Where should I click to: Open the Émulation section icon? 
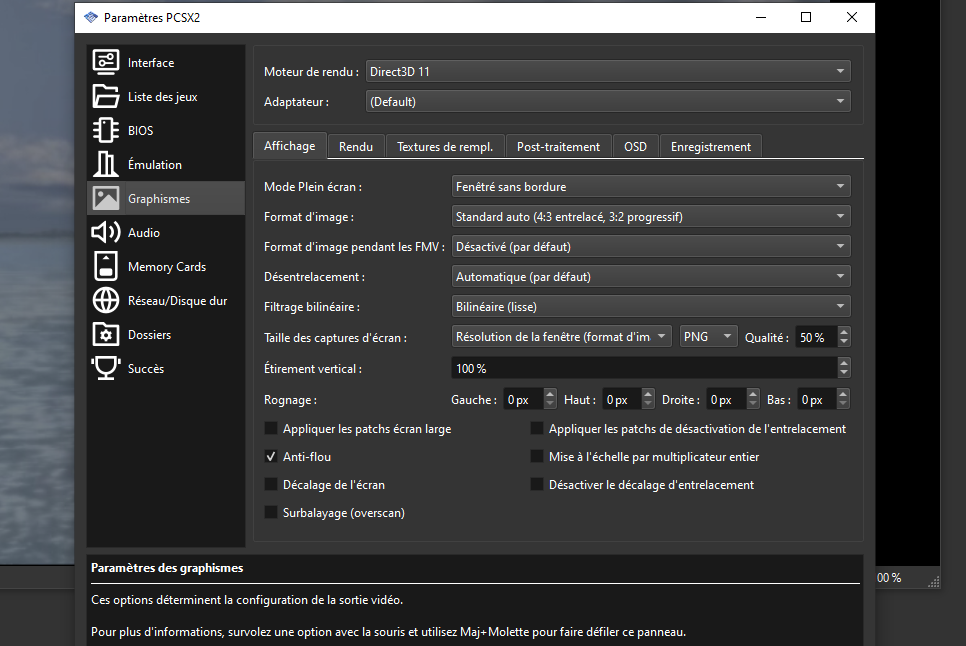click(105, 165)
